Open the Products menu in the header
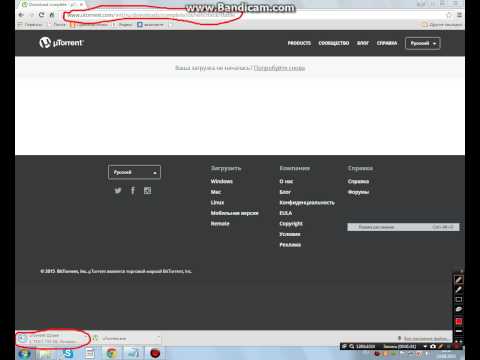The height and width of the screenshot is (360, 480). click(x=299, y=43)
